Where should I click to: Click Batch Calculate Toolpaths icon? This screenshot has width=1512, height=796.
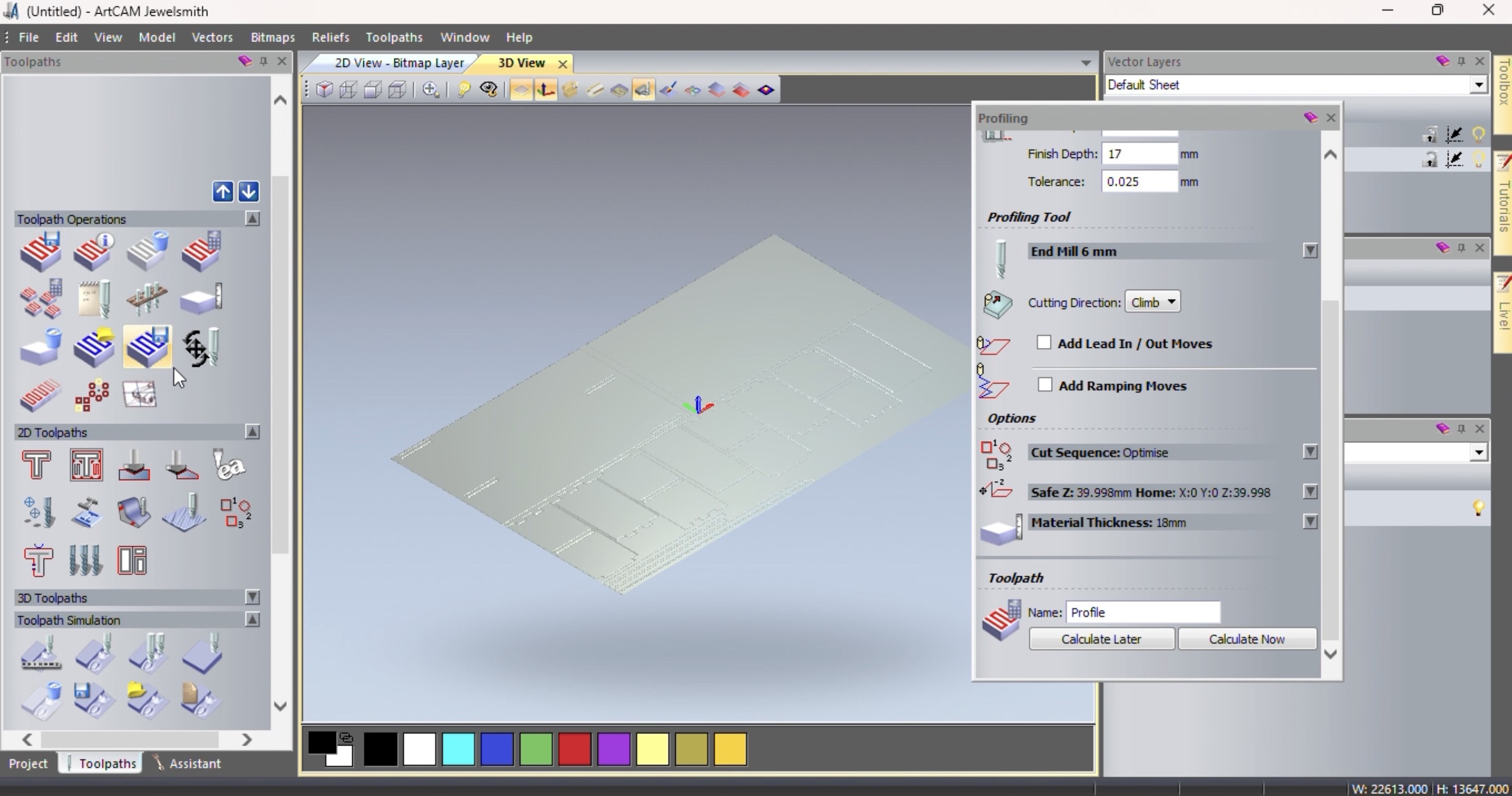[40, 299]
